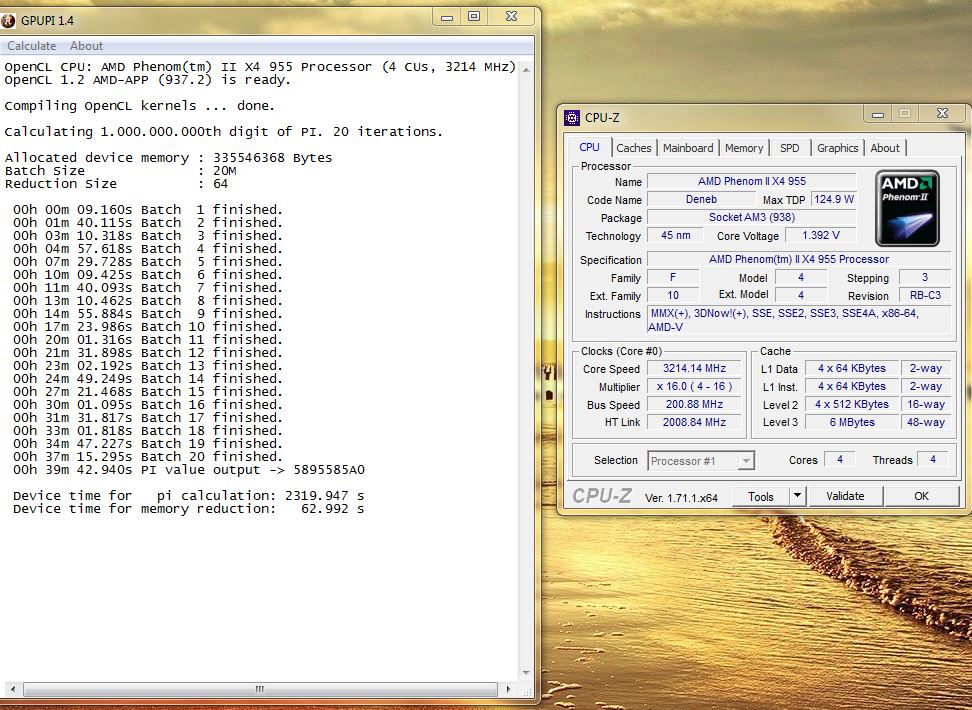Minimize the CPU-Z window

tap(877, 115)
